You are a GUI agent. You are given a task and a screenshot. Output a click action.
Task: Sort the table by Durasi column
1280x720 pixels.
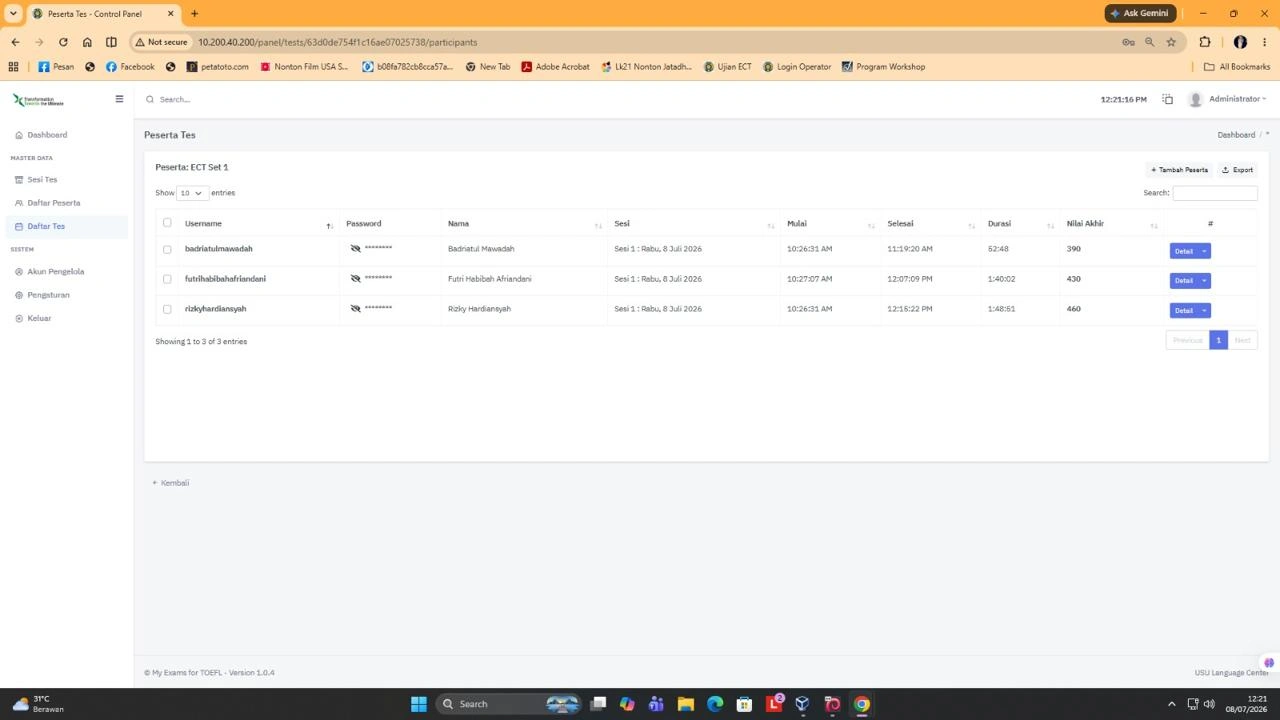tap(1020, 224)
